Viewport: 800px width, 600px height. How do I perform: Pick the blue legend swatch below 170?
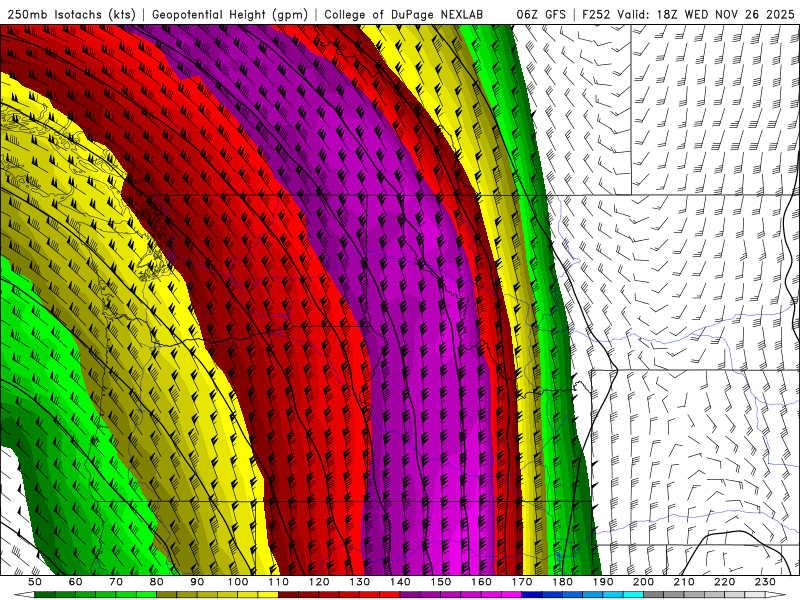point(532,595)
